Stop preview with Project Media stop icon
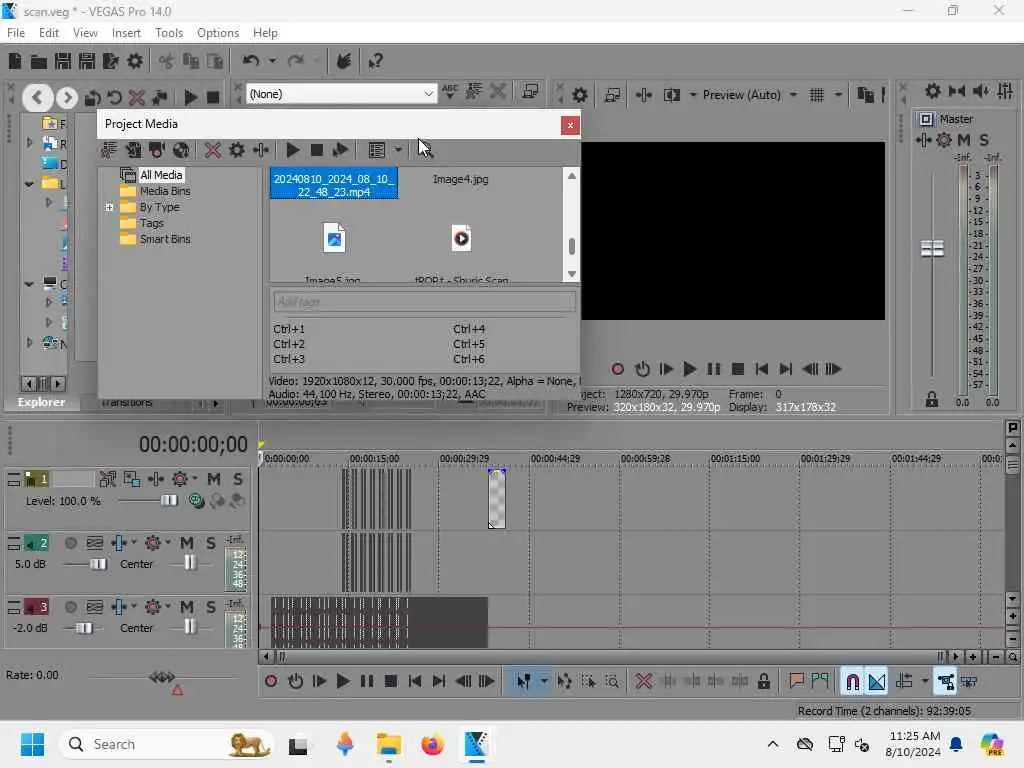1024x768 pixels. click(317, 150)
